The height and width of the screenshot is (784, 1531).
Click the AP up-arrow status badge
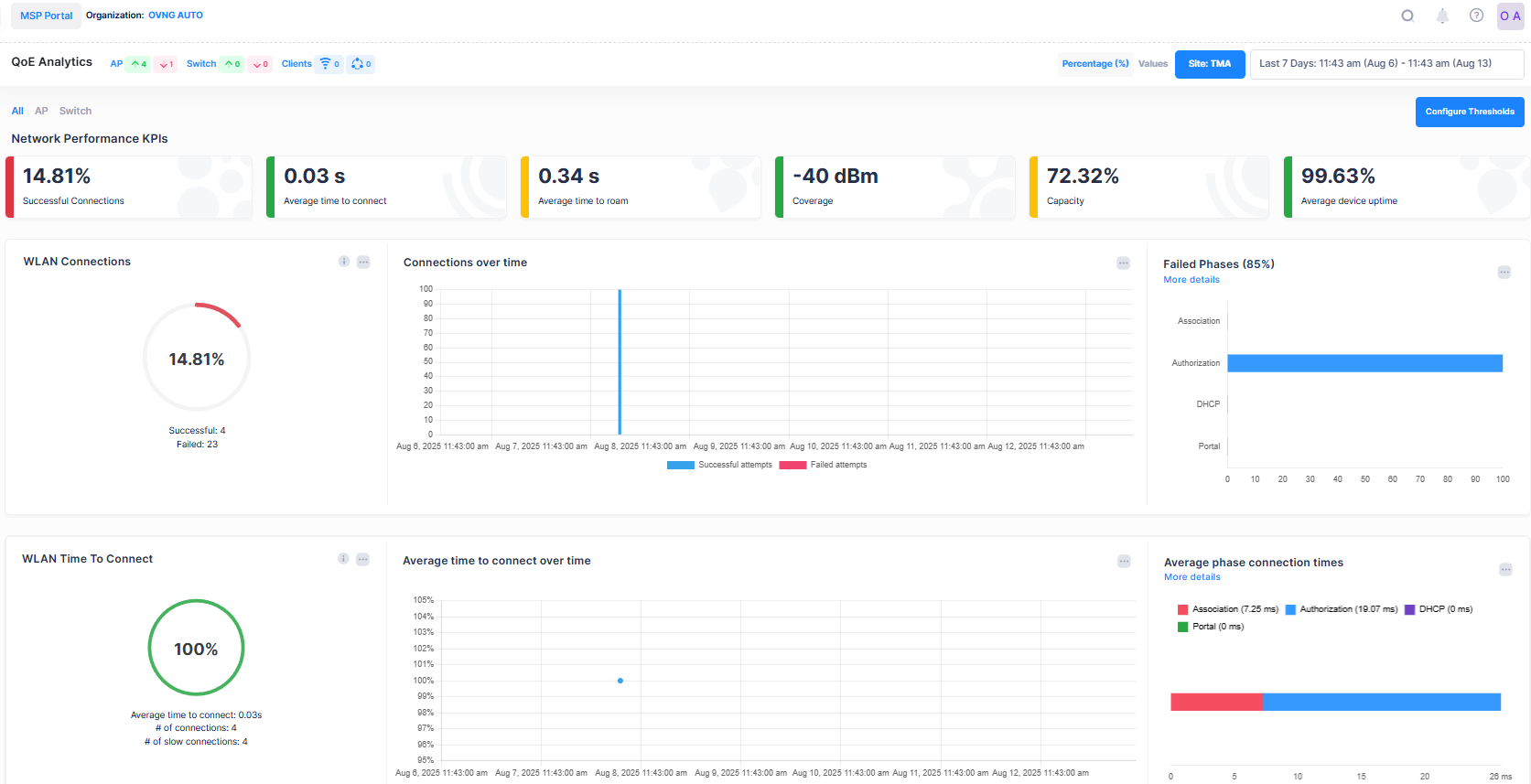138,64
